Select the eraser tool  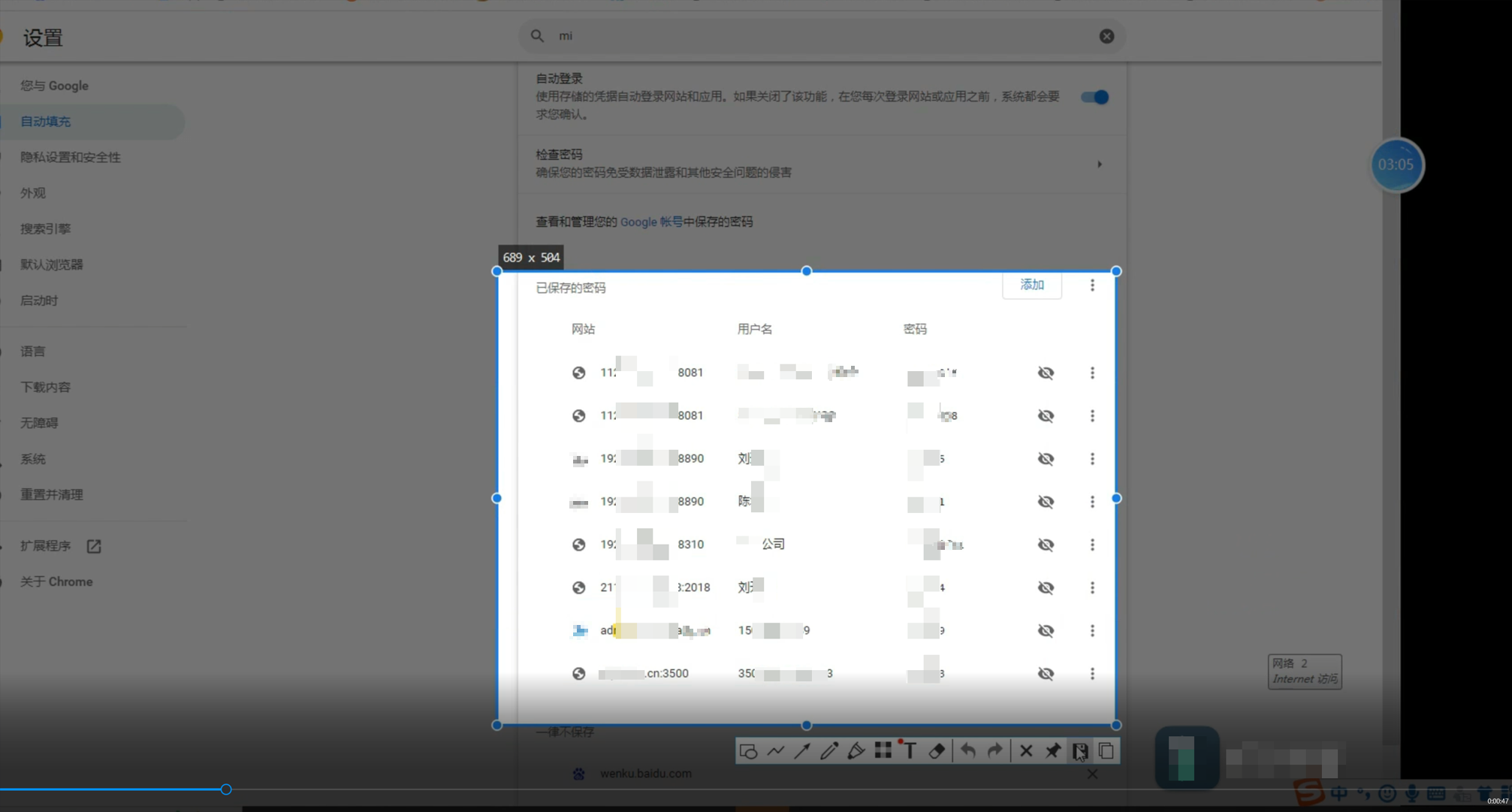coord(937,750)
